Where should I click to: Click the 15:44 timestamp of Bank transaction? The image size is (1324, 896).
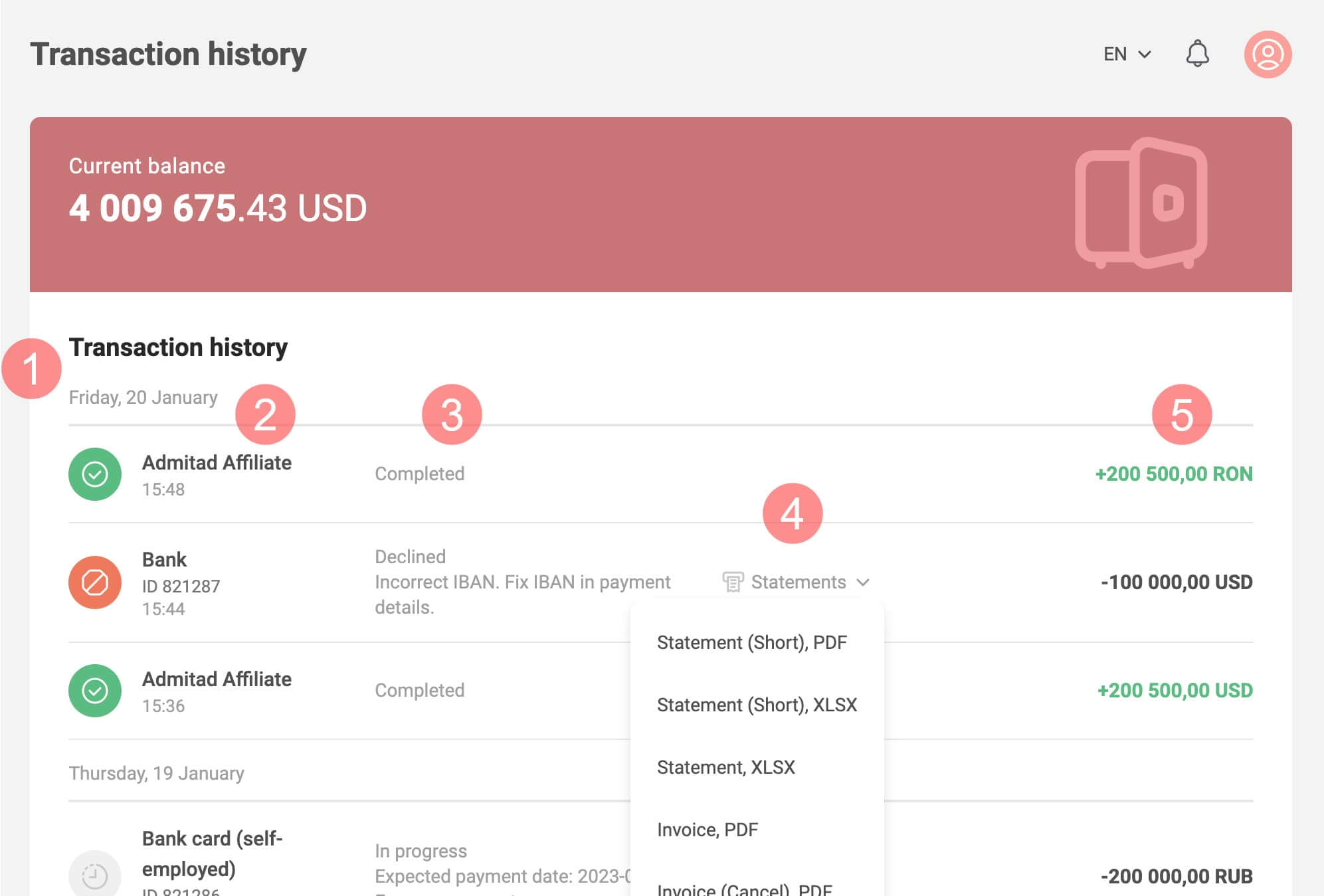coord(163,609)
